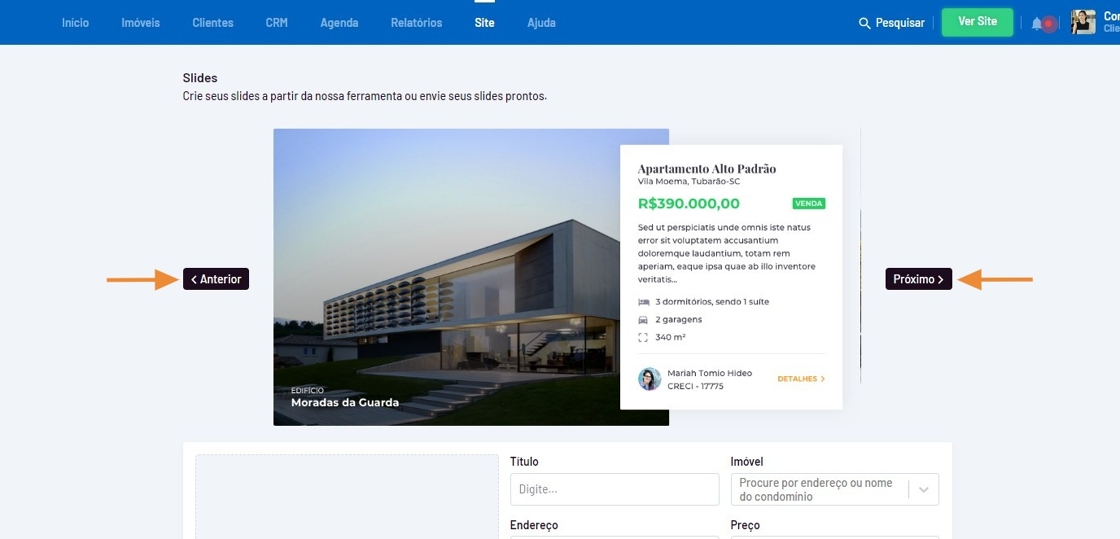Screen dimensions: 1120x539
Task: Focus the Título input field
Action: pos(614,490)
